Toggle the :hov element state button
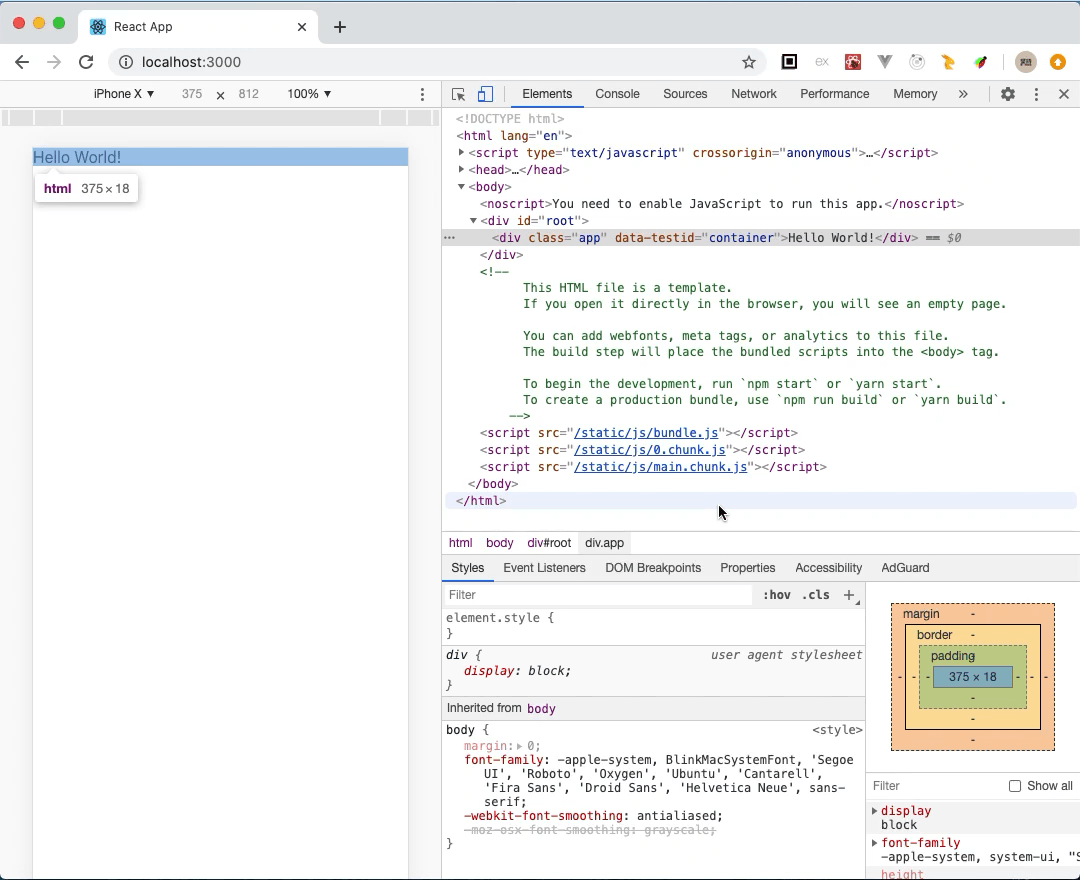The width and height of the screenshot is (1080, 880). pyautogui.click(x=776, y=595)
